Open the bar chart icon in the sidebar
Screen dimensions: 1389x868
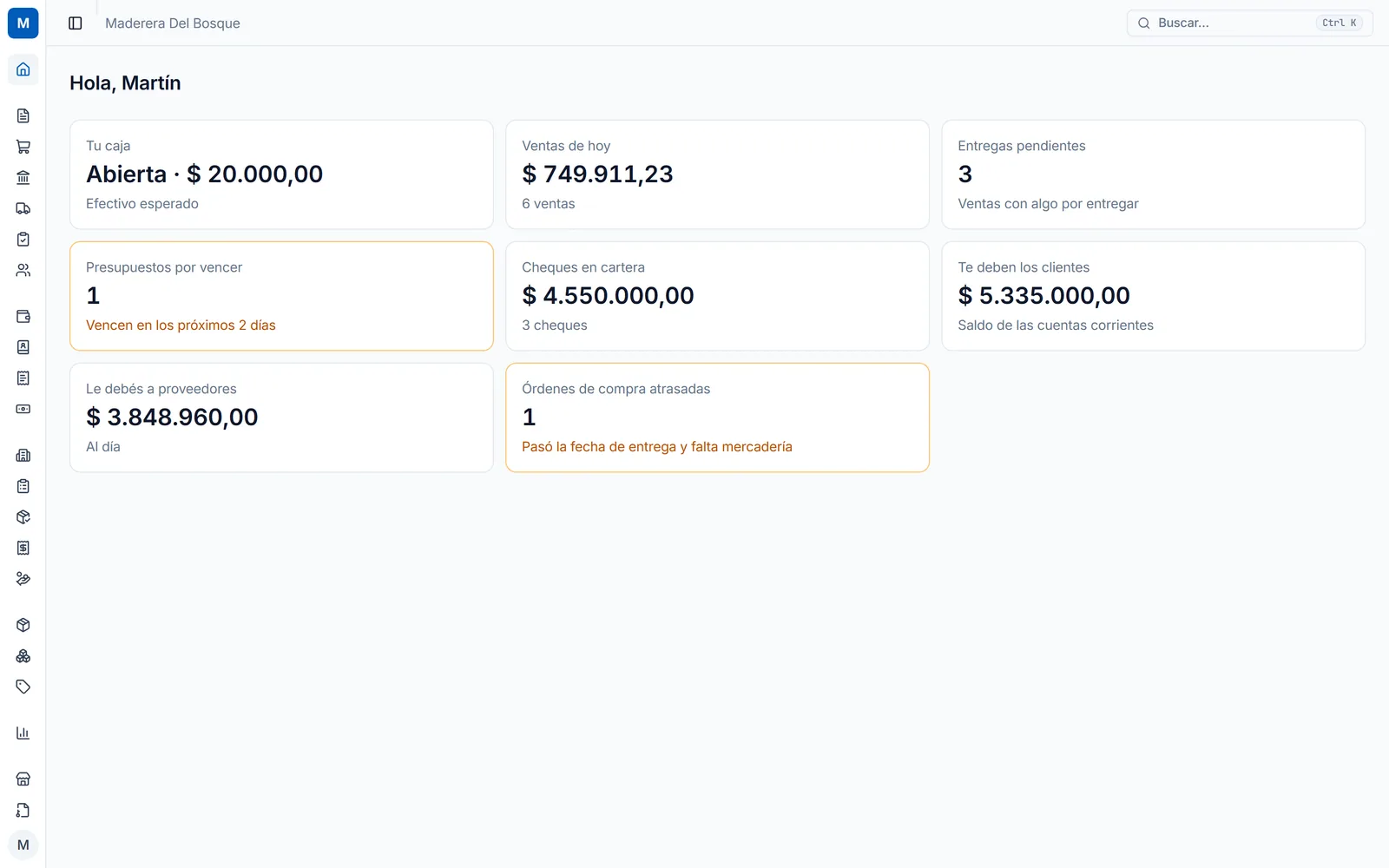click(x=23, y=733)
